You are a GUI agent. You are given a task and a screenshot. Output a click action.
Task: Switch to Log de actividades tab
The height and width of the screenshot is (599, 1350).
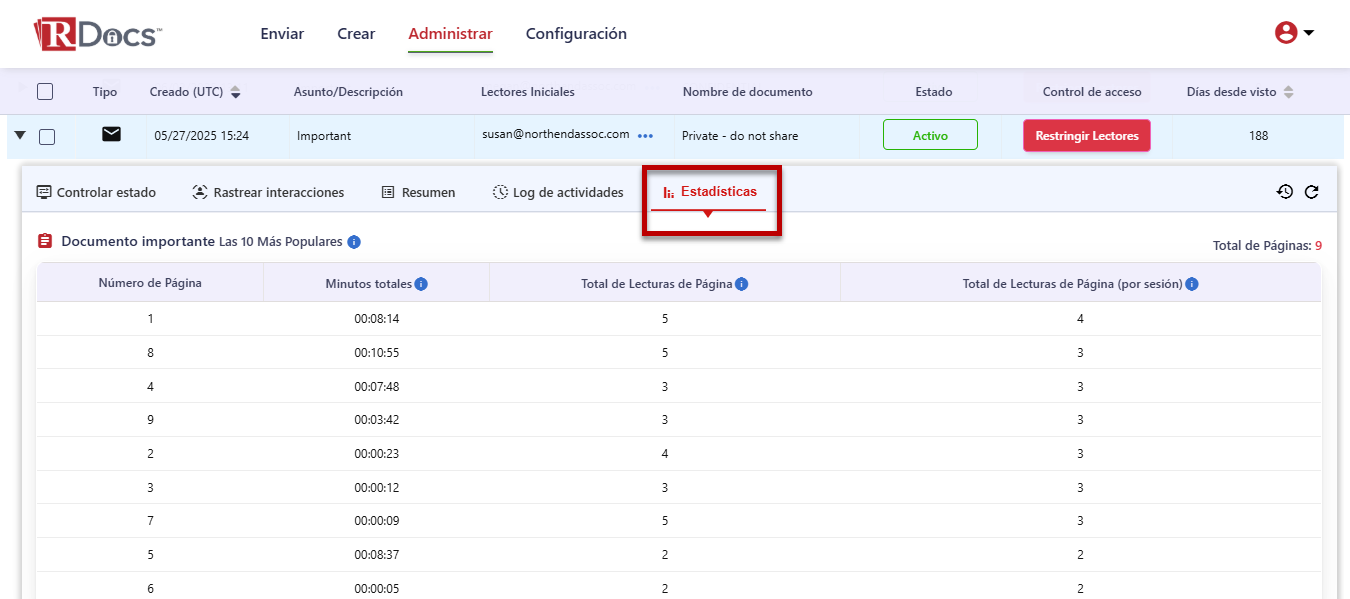[558, 192]
